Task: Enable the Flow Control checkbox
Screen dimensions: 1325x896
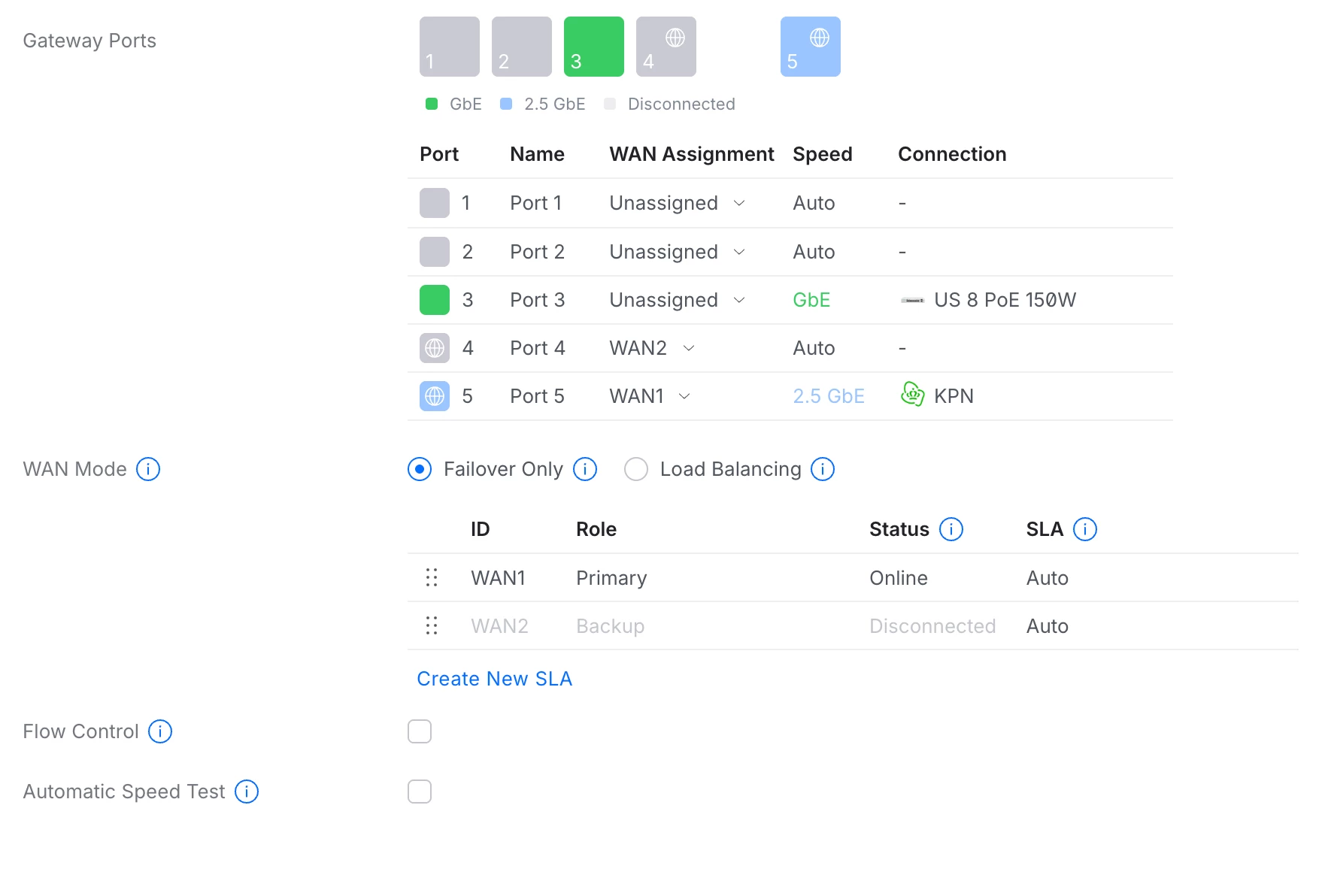Action: click(420, 731)
